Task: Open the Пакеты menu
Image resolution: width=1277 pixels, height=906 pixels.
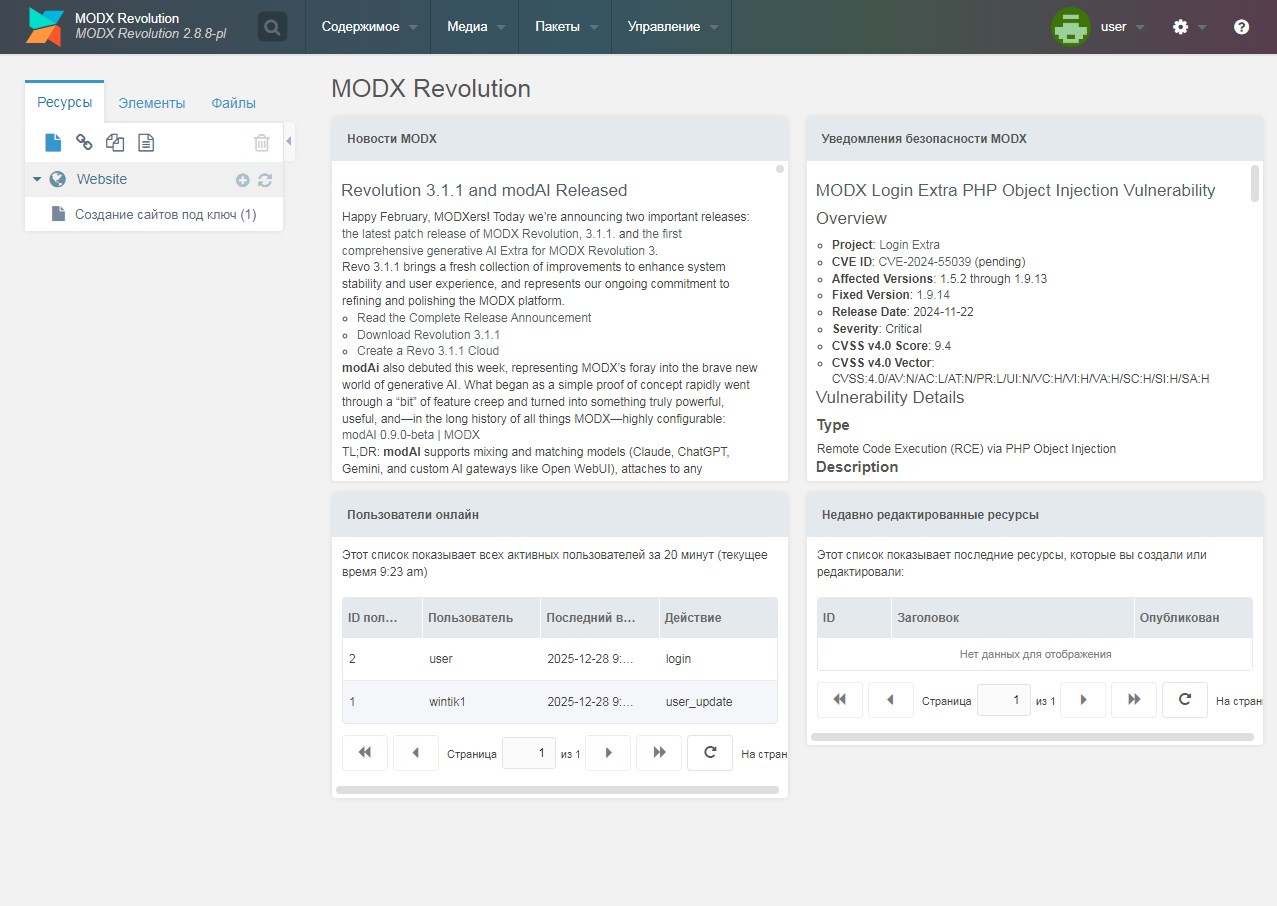Action: (564, 27)
